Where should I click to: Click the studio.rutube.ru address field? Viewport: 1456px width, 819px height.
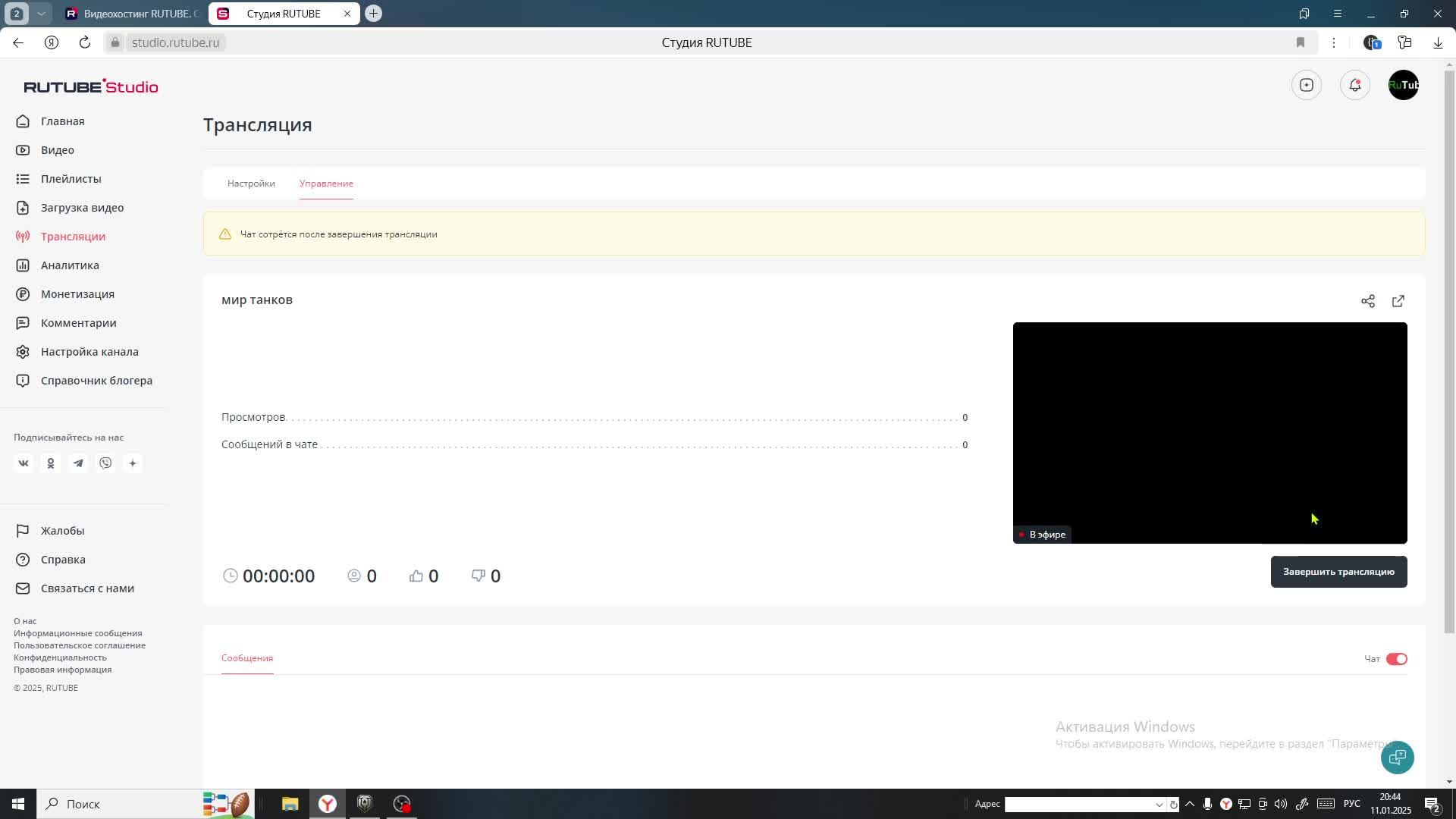point(175,42)
